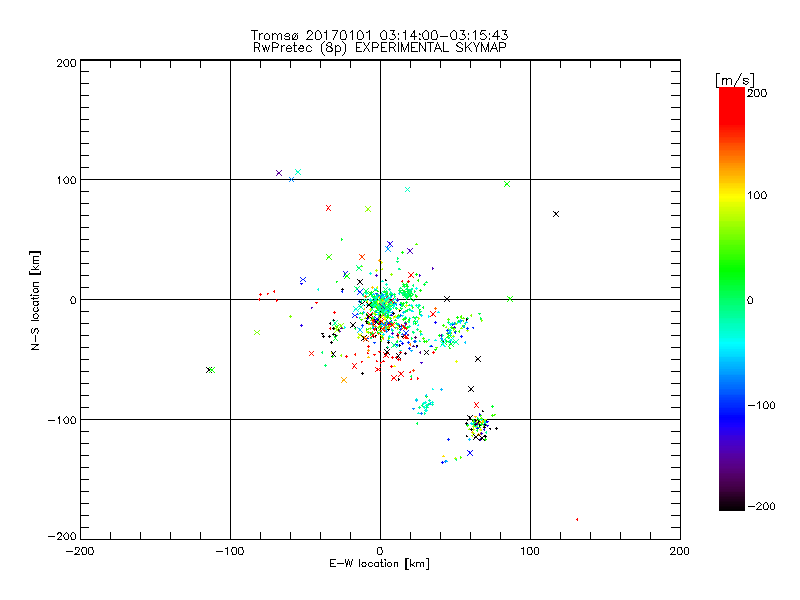Click the -100 tick label on the x-axis
This screenshot has width=800, height=600.
230,551
